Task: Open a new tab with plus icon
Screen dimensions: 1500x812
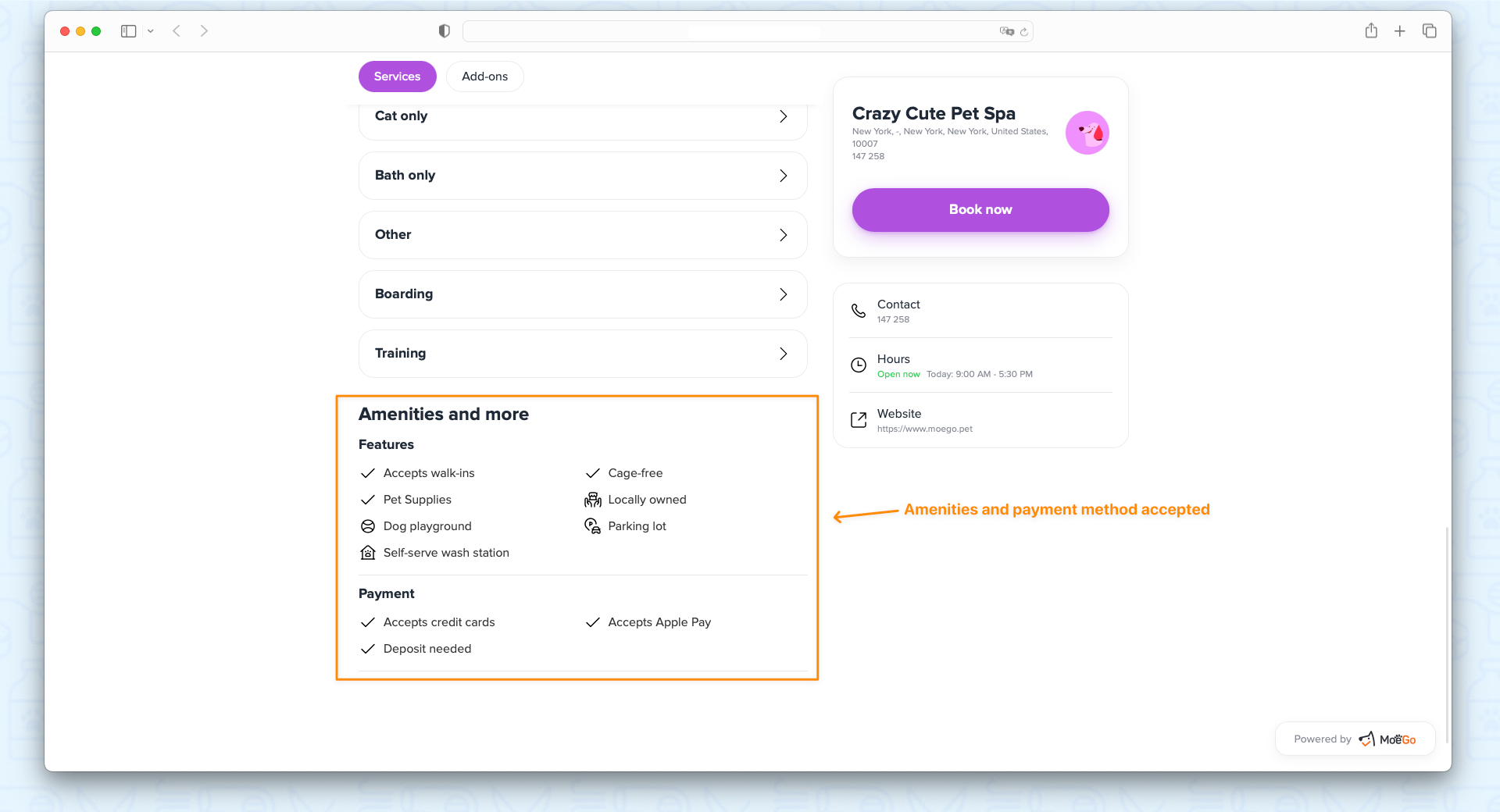Action: click(x=1400, y=31)
